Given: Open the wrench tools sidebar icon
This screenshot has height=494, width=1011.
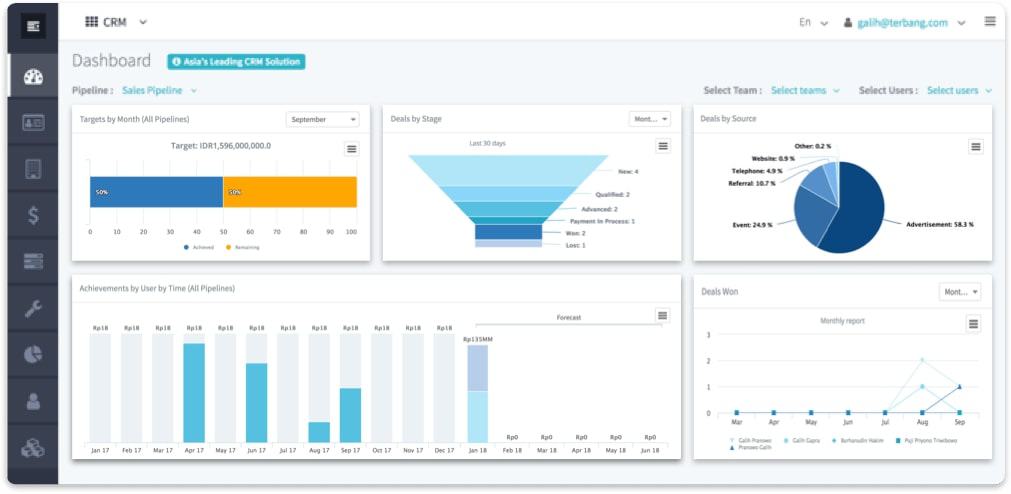Looking at the screenshot, I should point(33,309).
